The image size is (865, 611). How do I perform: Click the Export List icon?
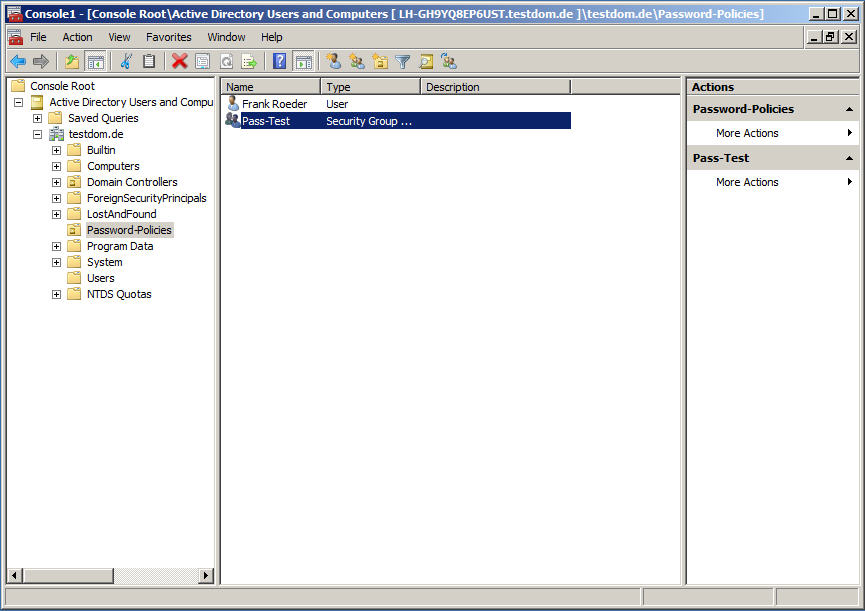[x=249, y=61]
